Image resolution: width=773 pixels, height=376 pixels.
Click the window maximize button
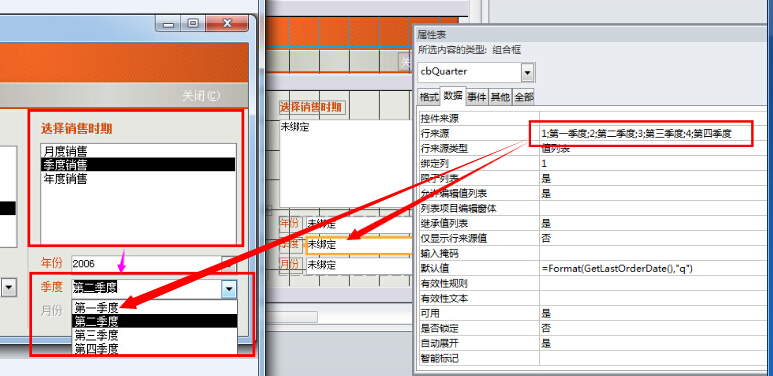(x=193, y=24)
